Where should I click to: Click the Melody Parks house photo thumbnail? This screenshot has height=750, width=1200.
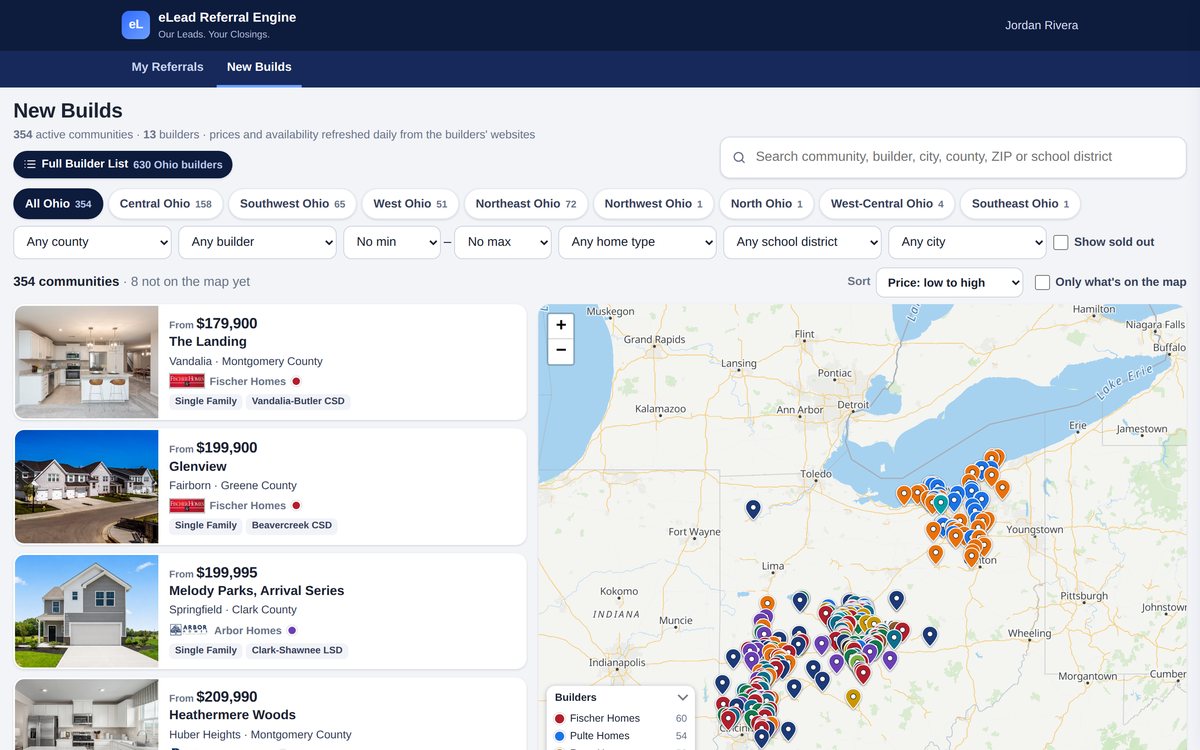coord(87,611)
